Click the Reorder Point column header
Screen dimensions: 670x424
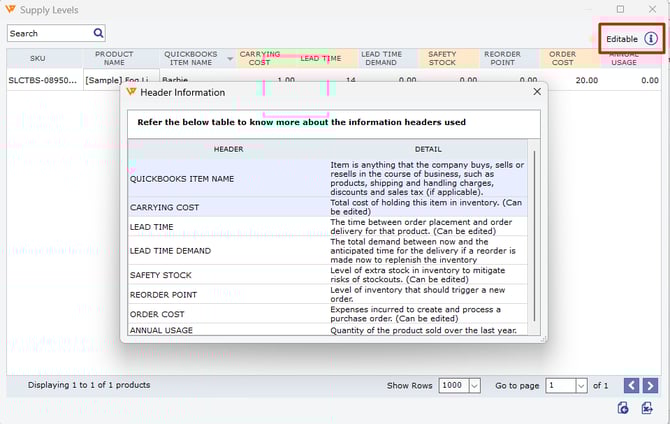[x=502, y=58]
